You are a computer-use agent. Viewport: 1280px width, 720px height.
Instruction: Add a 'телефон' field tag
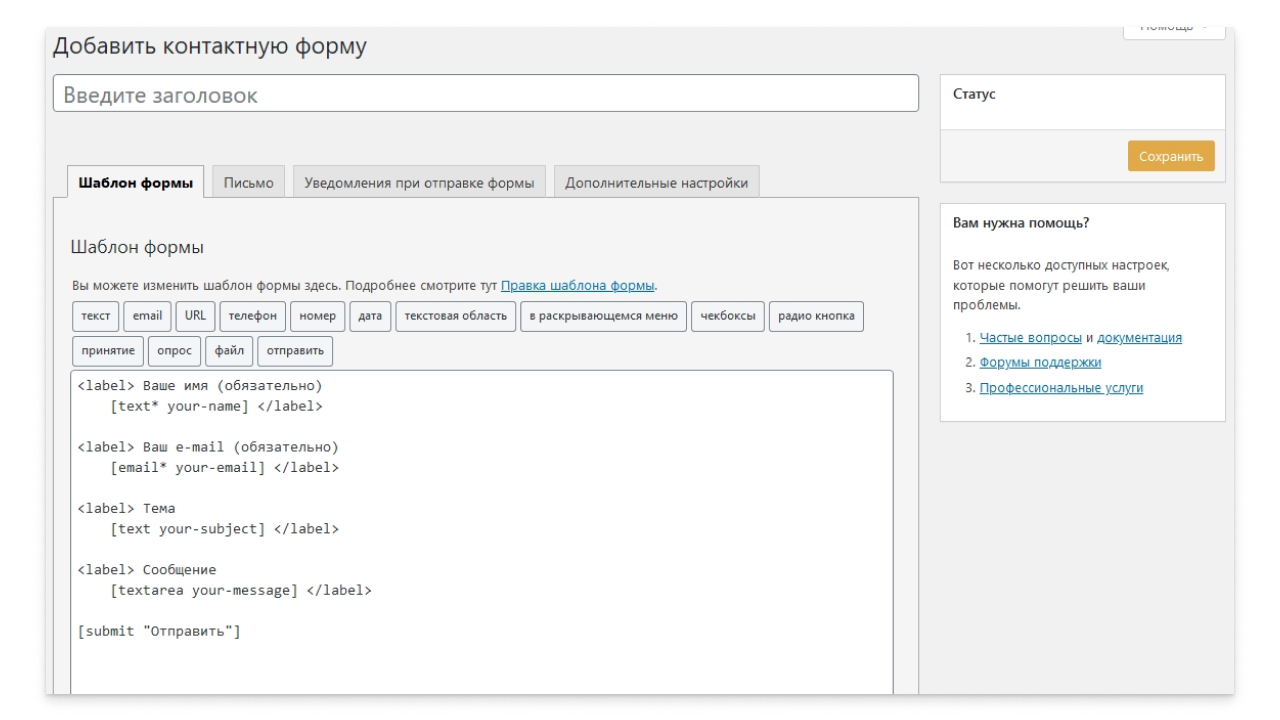[x=252, y=316]
